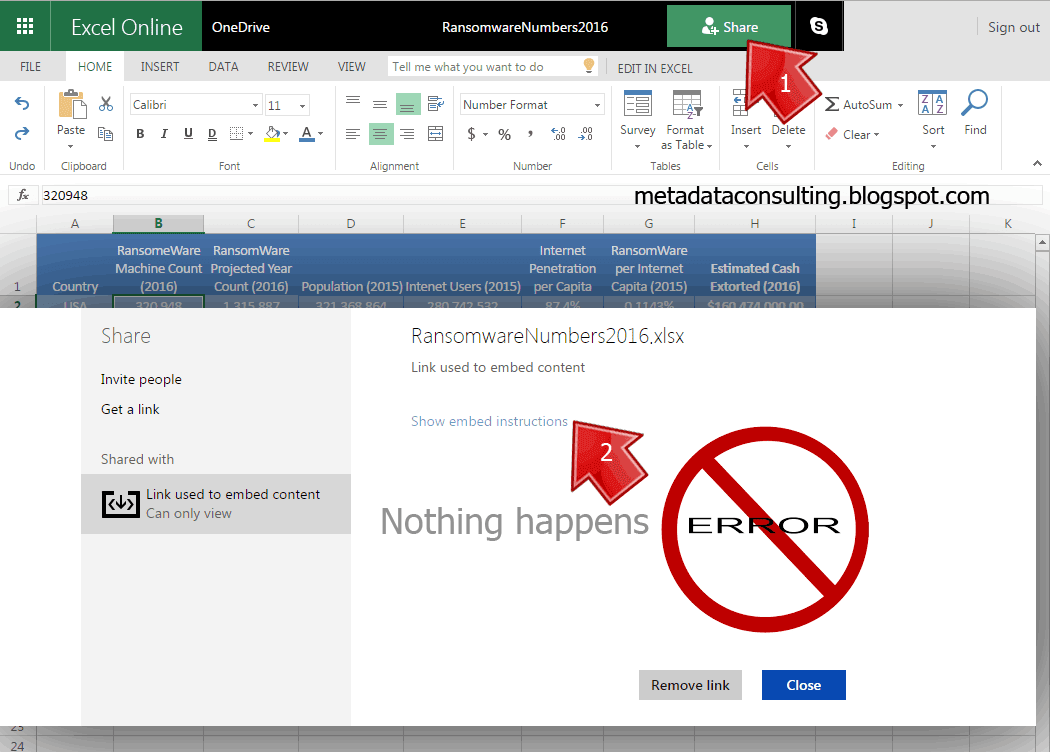Click the Insert cells icon
The height and width of the screenshot is (752, 1050).
[x=741, y=104]
